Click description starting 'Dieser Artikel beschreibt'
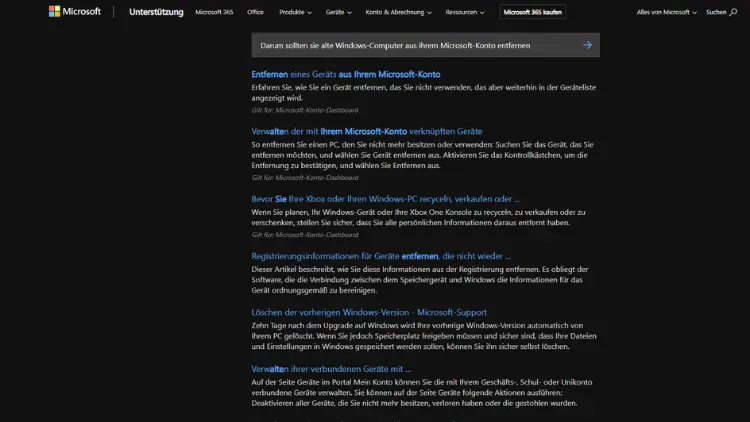Image resolution: width=750 pixels, height=422 pixels. click(420, 279)
